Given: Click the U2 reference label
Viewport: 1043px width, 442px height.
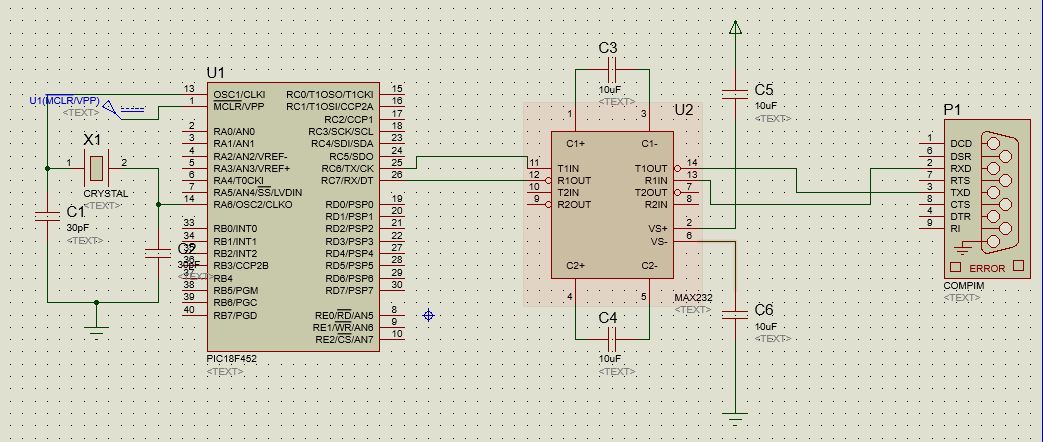Looking at the screenshot, I should coord(684,110).
